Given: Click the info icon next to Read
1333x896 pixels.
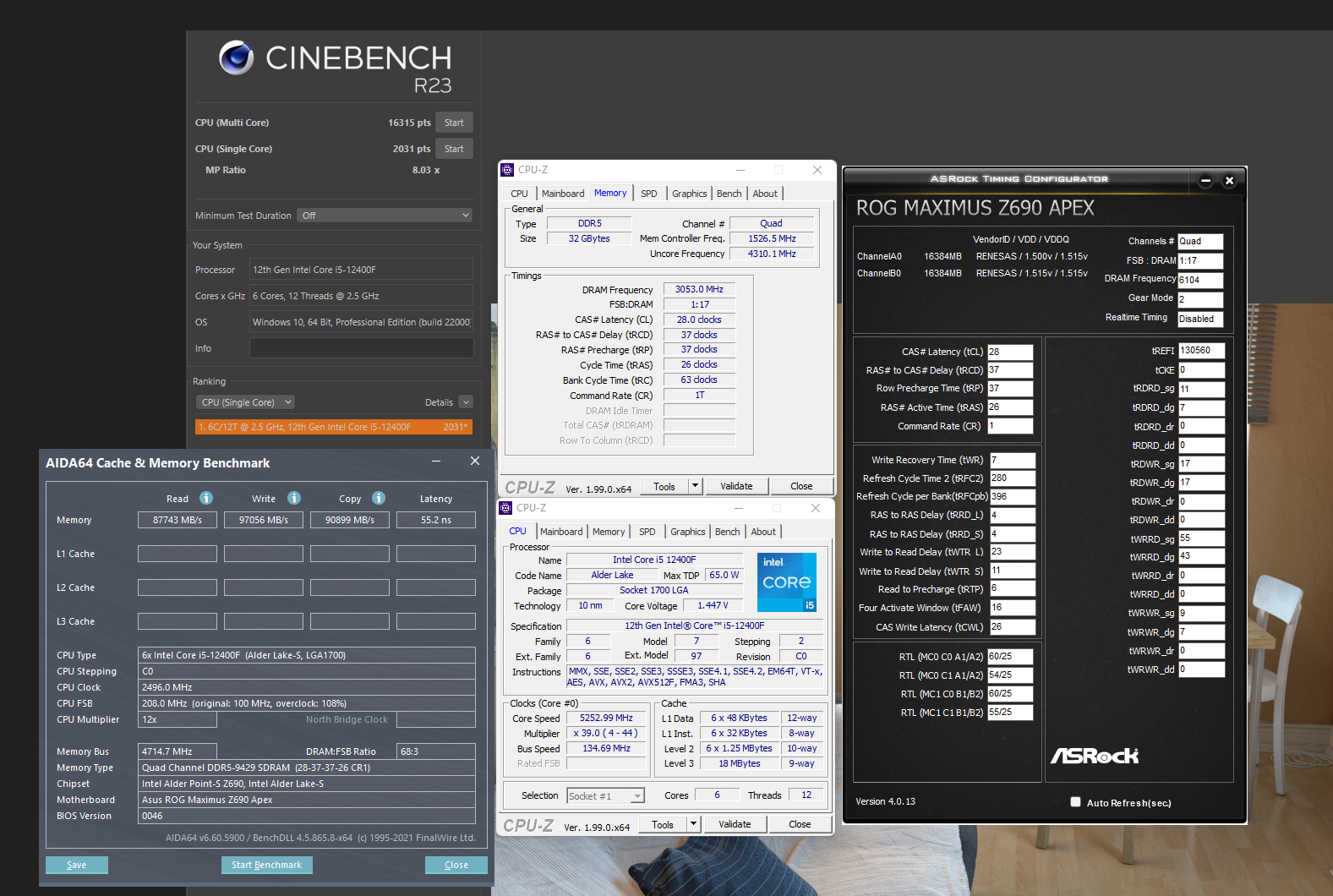Looking at the screenshot, I should (206, 498).
